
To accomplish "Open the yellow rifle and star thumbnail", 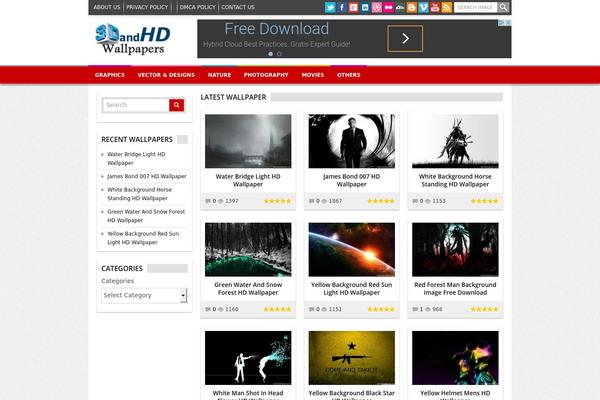I will [x=352, y=358].
